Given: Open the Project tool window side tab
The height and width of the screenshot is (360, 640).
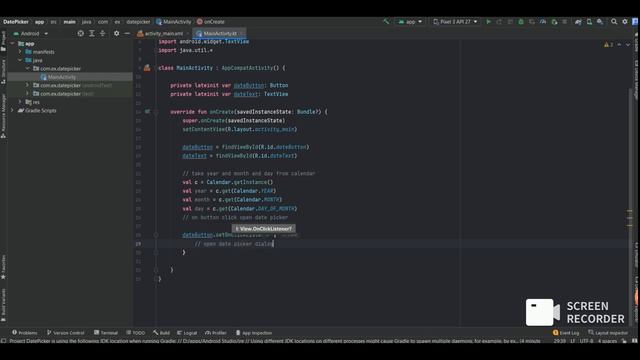Looking at the screenshot, I should 3,41.
